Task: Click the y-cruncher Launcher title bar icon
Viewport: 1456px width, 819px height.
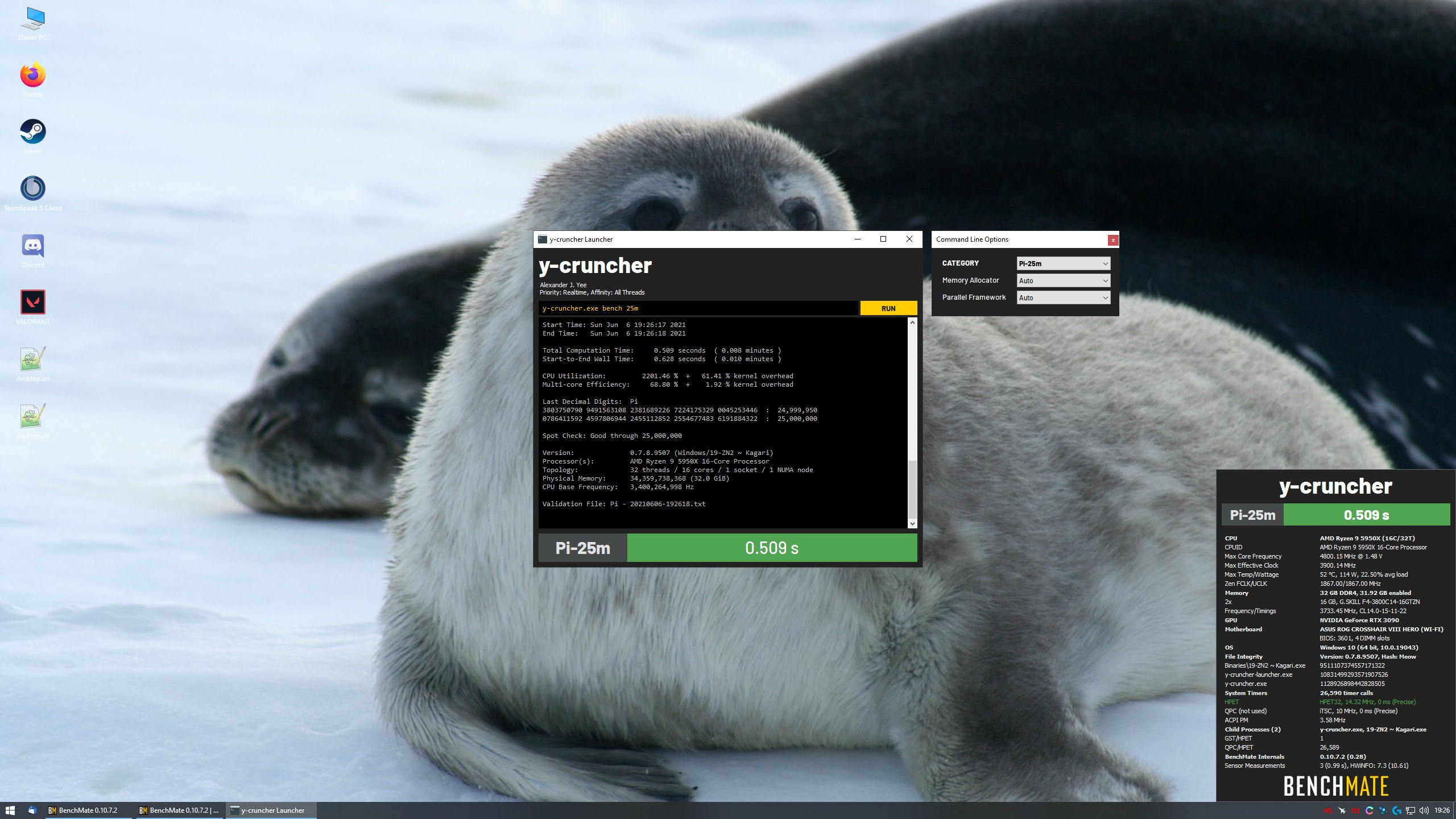Action: click(543, 239)
